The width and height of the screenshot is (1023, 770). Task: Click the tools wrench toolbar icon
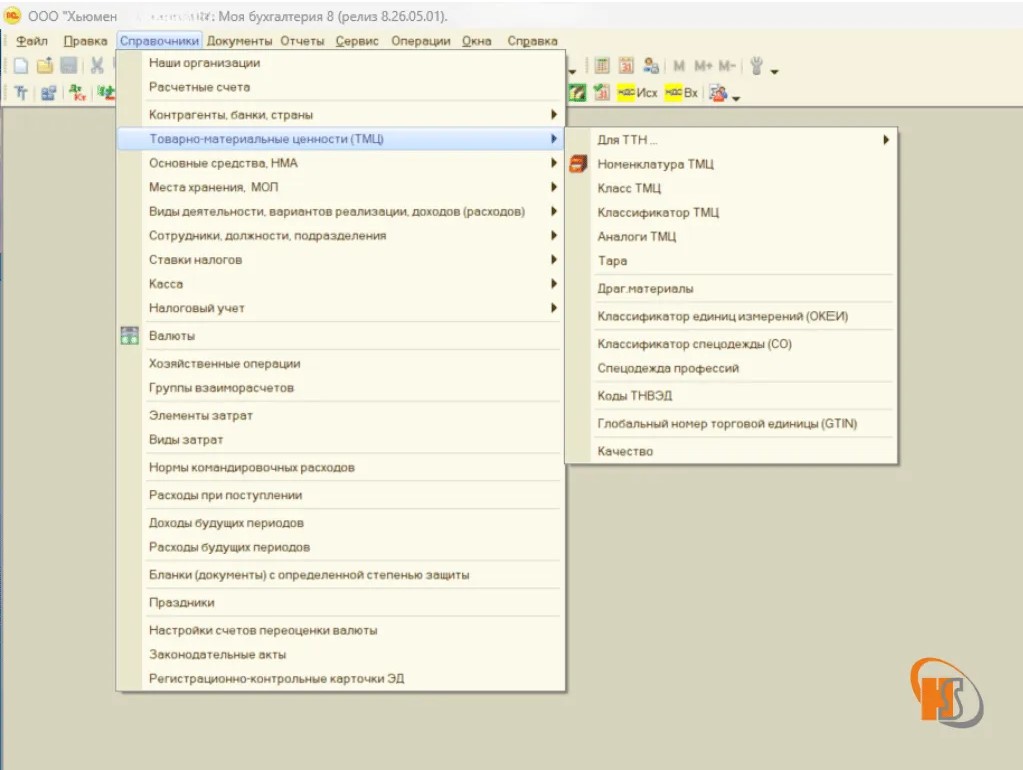pos(757,66)
